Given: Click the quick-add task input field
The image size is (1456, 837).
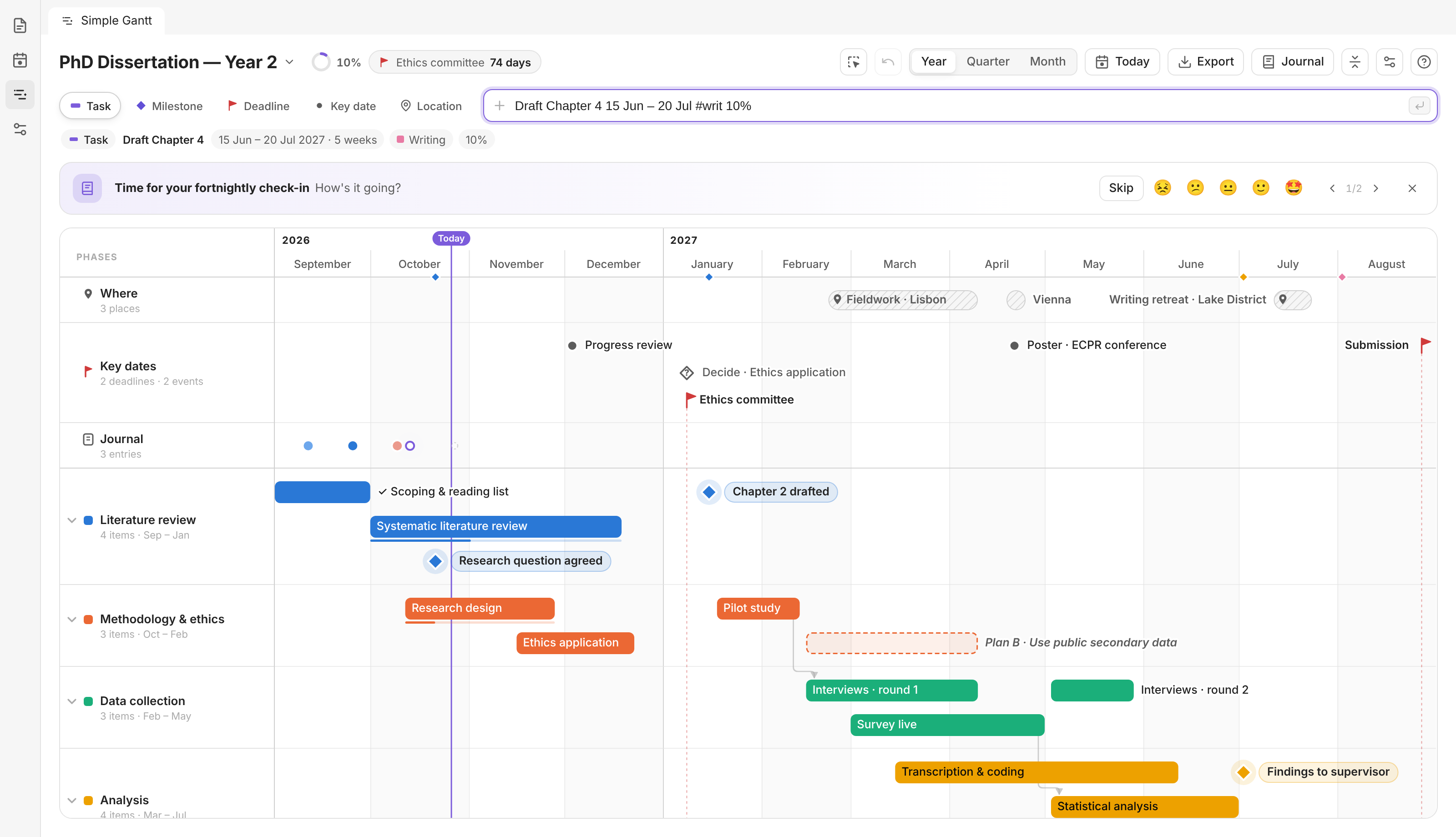Looking at the screenshot, I should click(960, 106).
